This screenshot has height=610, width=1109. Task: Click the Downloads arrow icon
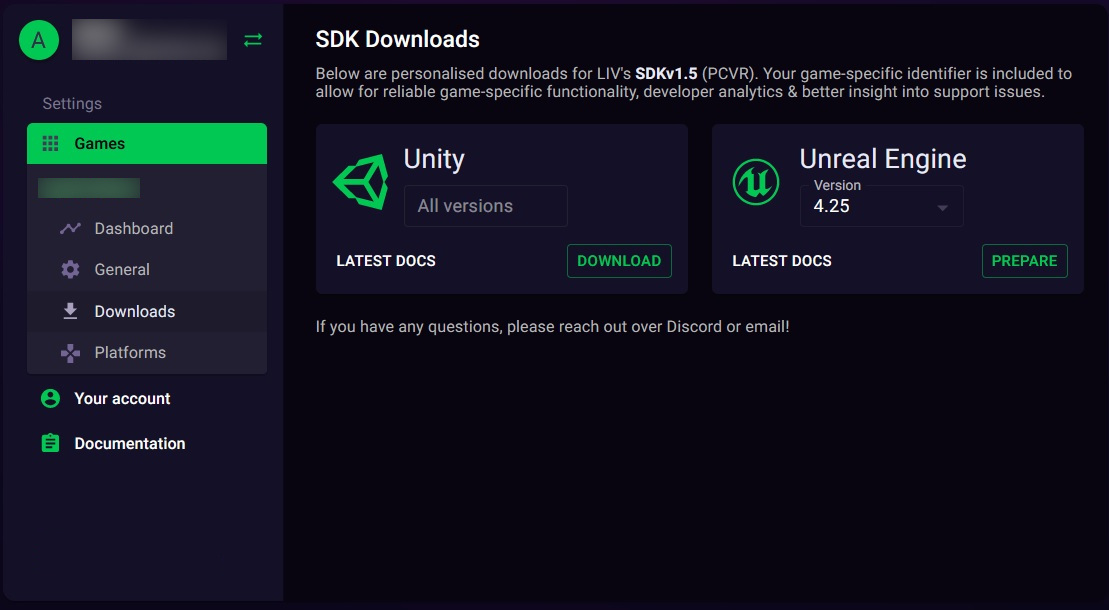(69, 311)
